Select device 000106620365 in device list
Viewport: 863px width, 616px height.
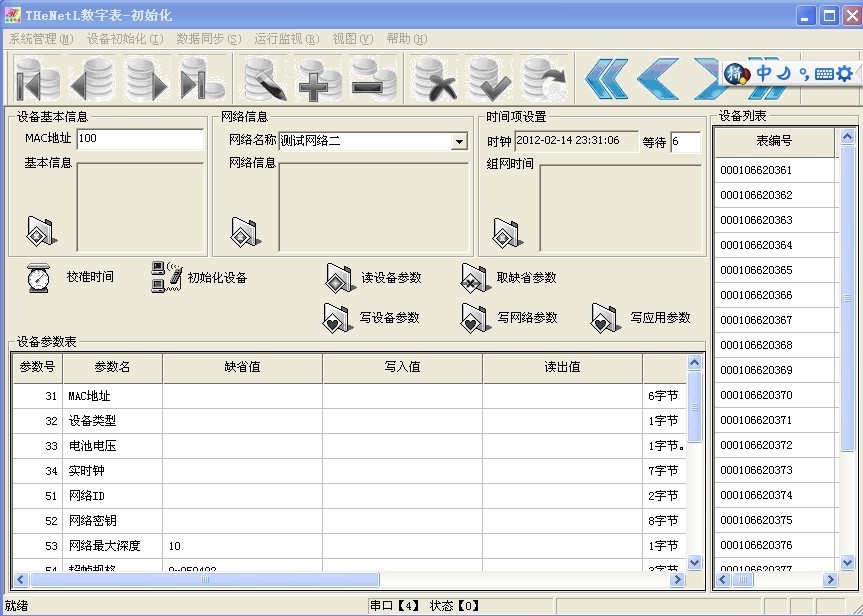pyautogui.click(x=756, y=270)
